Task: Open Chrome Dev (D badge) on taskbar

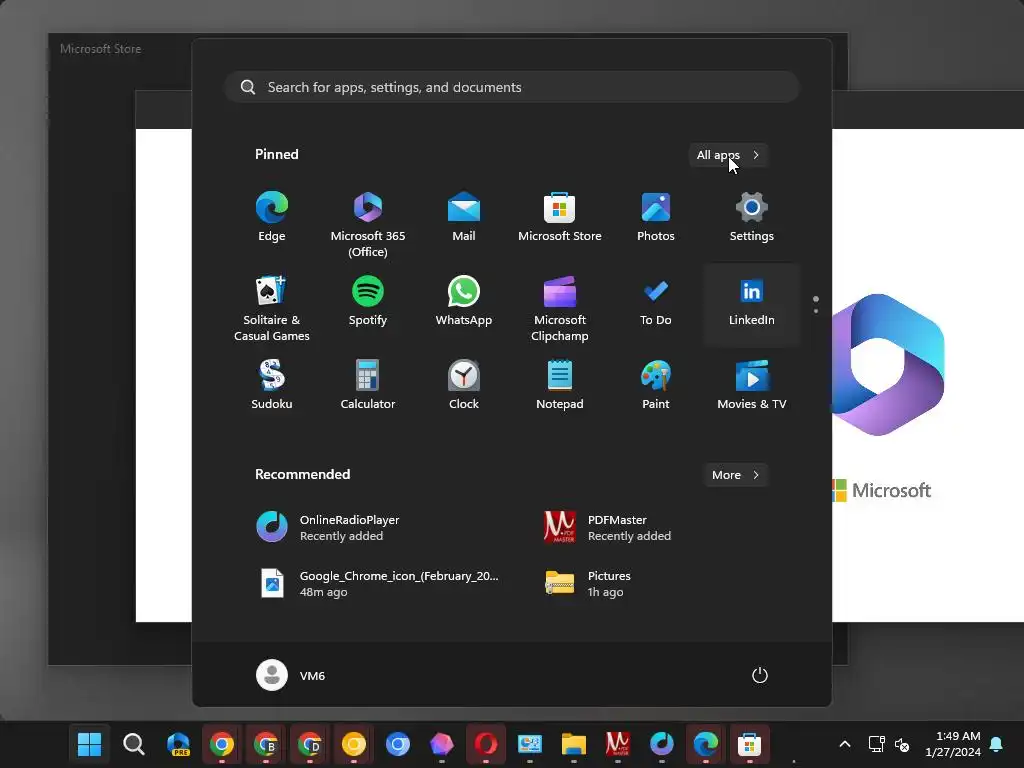Action: tap(310, 744)
